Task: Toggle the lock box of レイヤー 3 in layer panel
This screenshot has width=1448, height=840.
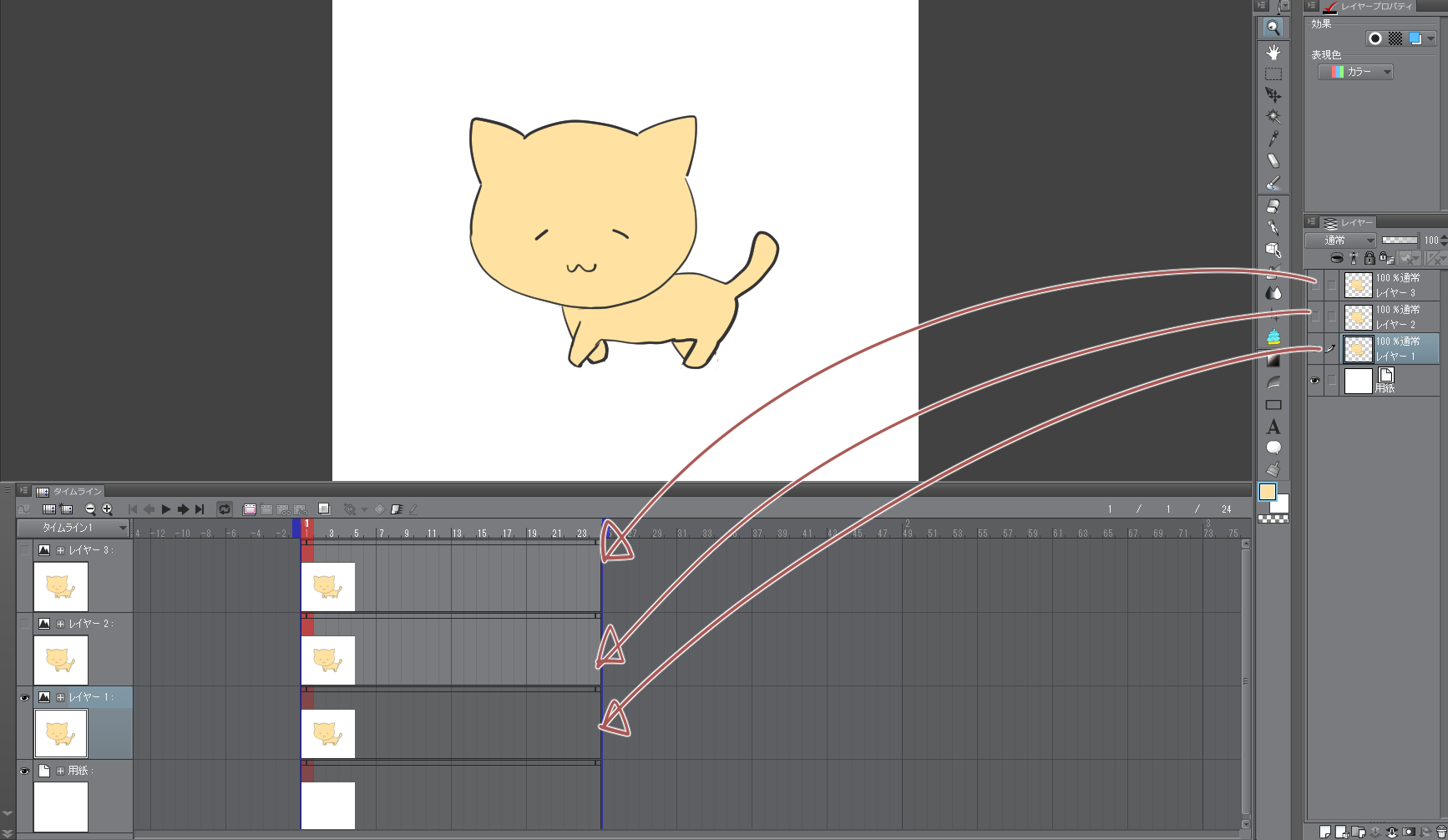Action: (x=1332, y=286)
